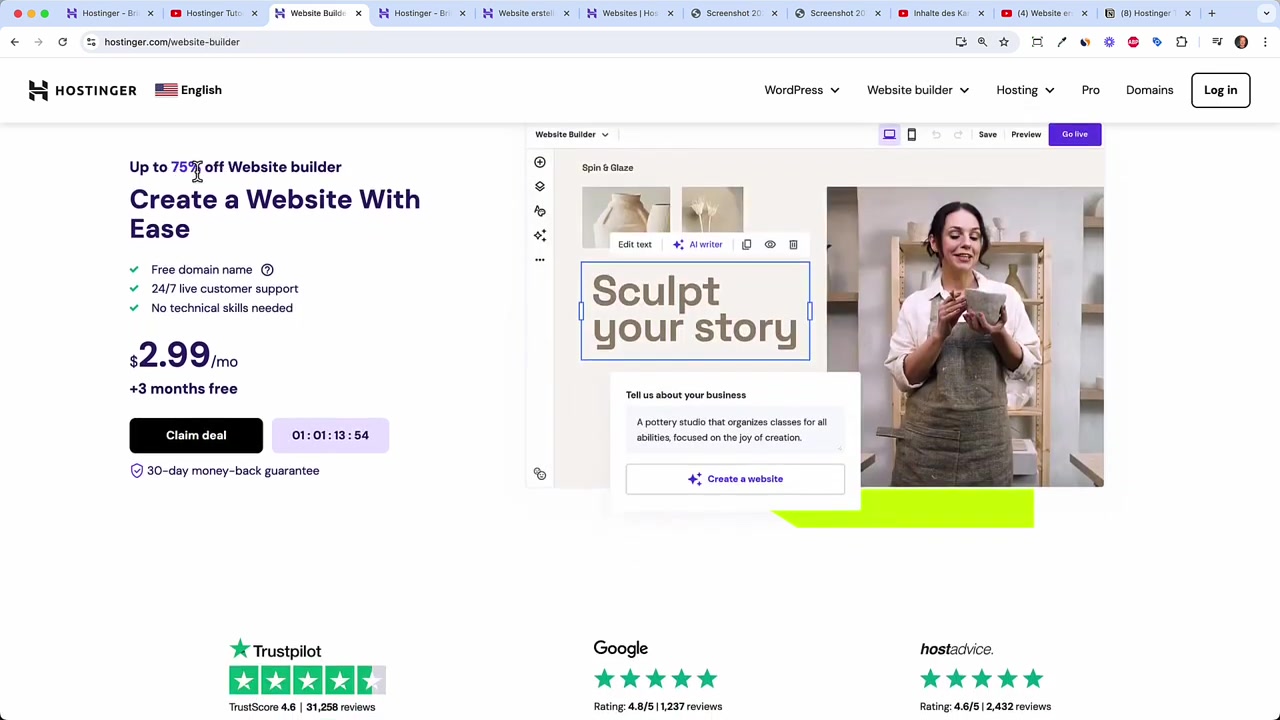Click the Trustpilot rating logo
The width and height of the screenshot is (1280, 720).
(x=275, y=651)
